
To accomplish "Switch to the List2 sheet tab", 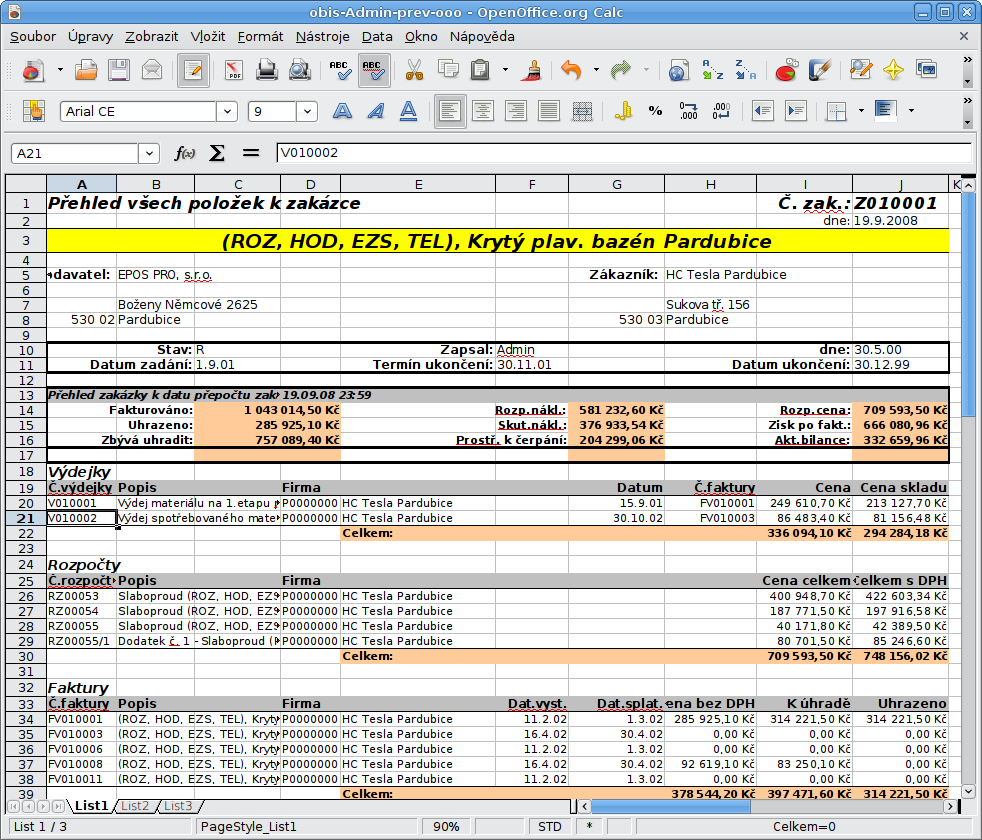I will click(134, 805).
